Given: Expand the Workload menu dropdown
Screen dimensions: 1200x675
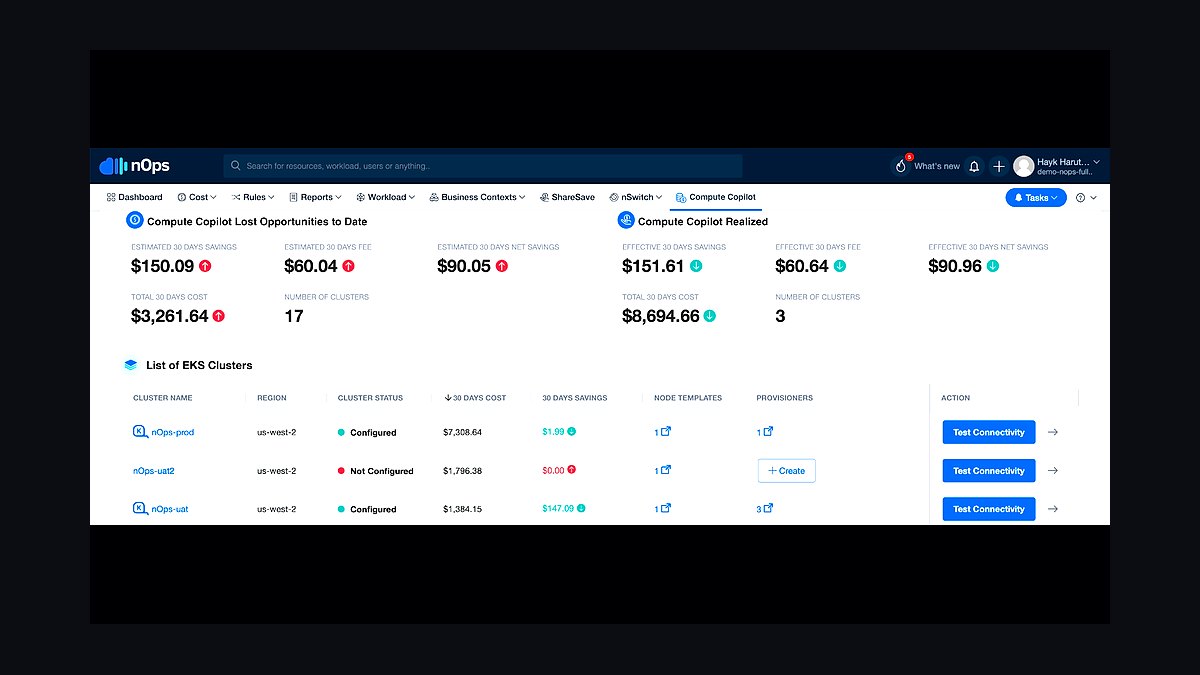Looking at the screenshot, I should pos(385,197).
